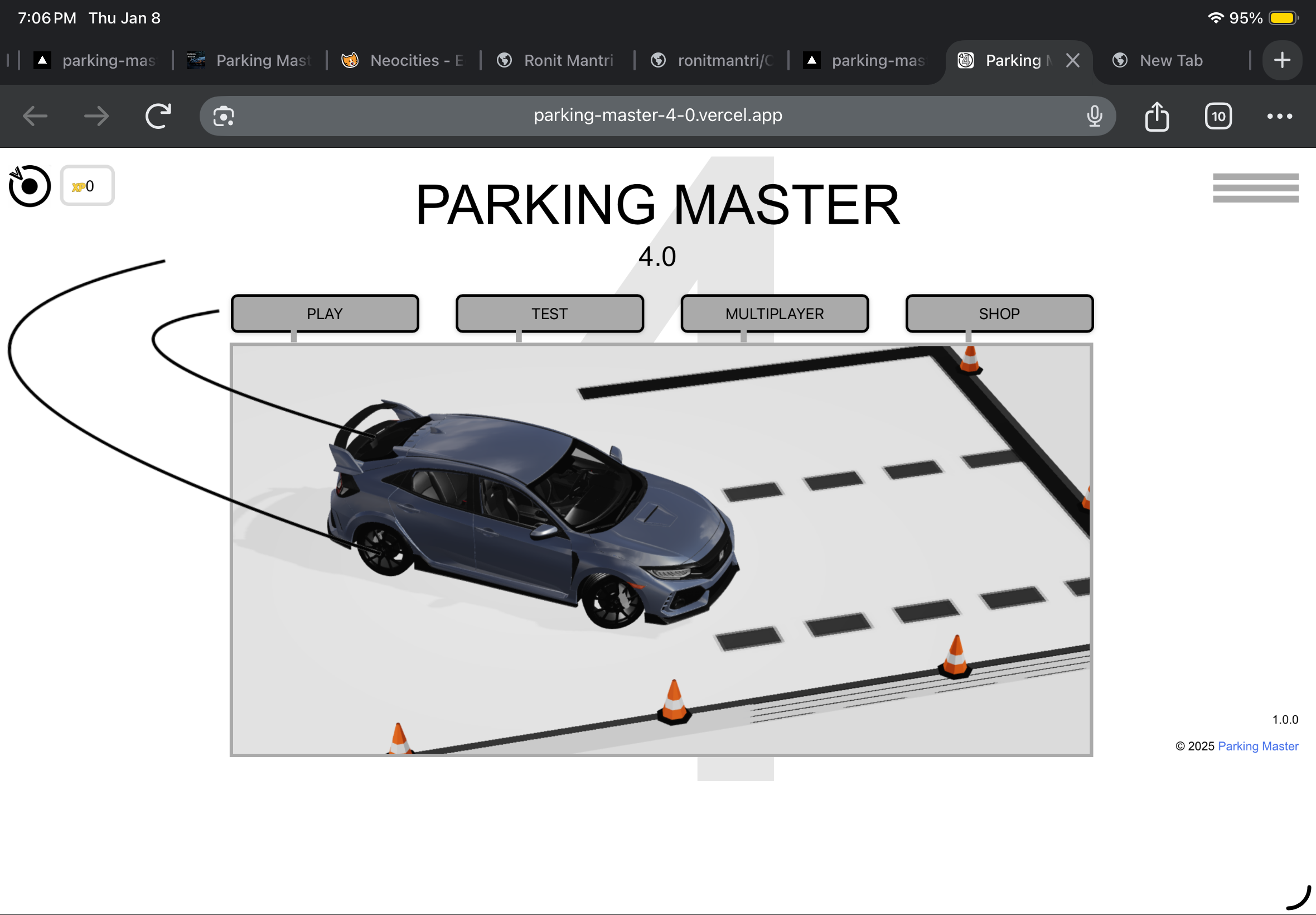Switch to the Neocities tab
Image resolution: width=1316 pixels, height=915 pixels.
click(x=404, y=60)
